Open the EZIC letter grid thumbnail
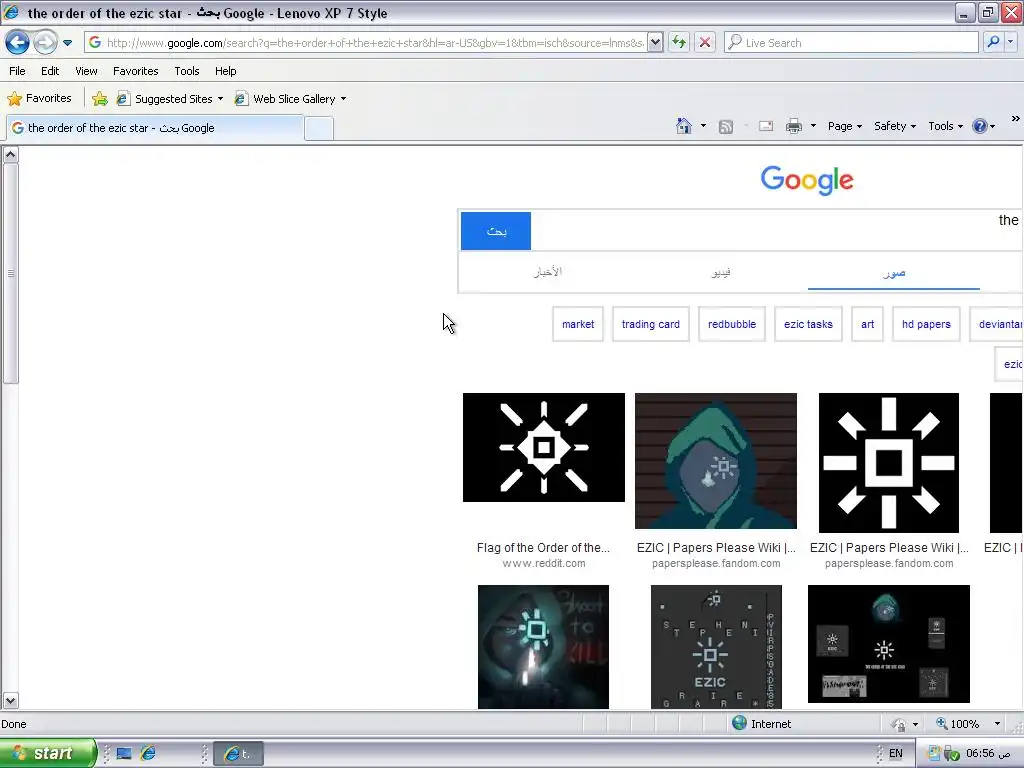The image size is (1024, 768). click(716, 647)
